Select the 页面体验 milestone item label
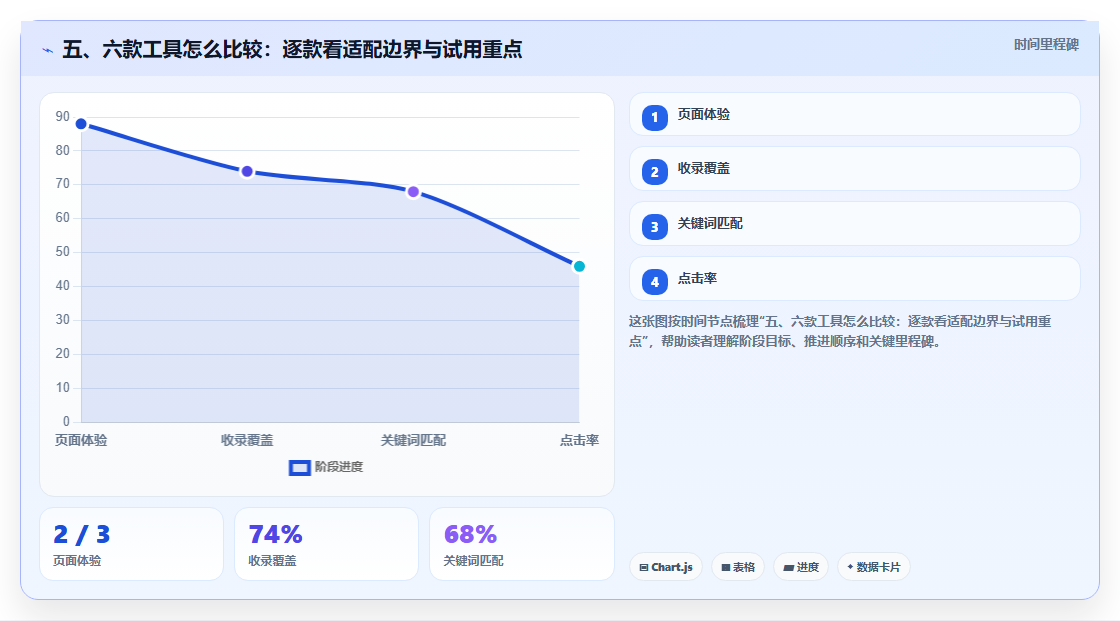 (x=704, y=114)
